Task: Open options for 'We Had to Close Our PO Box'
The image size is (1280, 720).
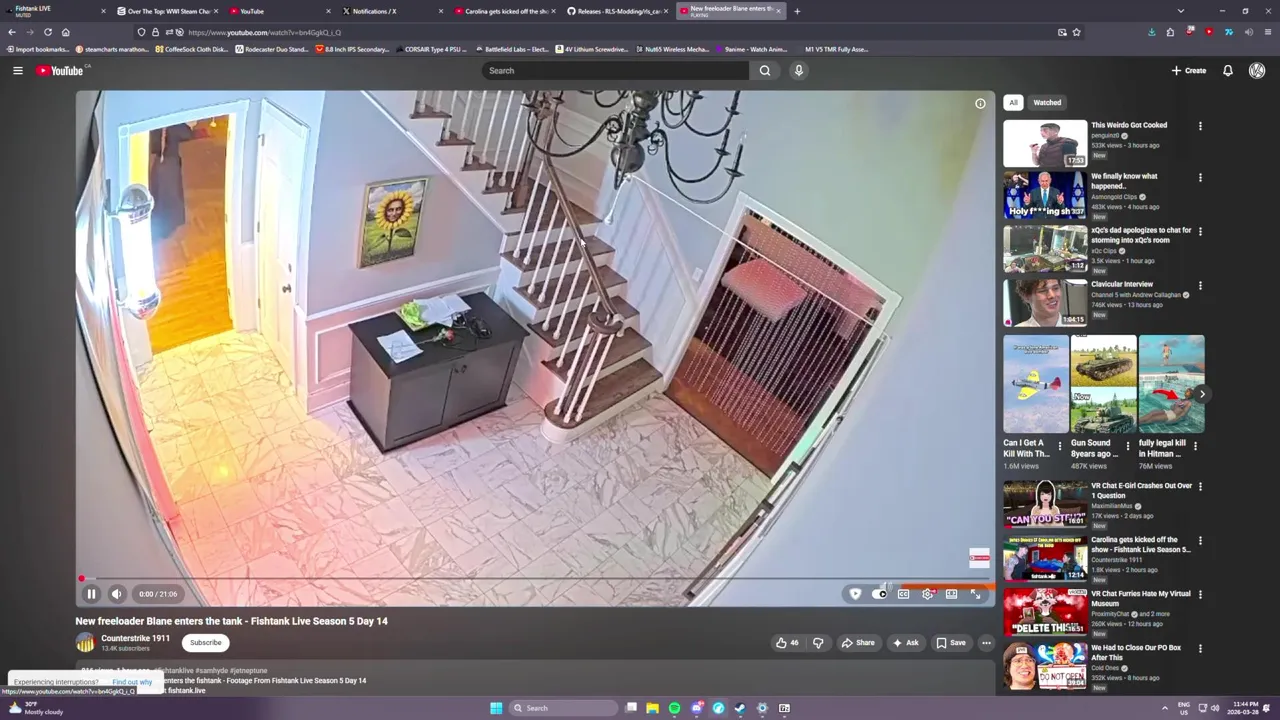Action: click(x=1200, y=649)
